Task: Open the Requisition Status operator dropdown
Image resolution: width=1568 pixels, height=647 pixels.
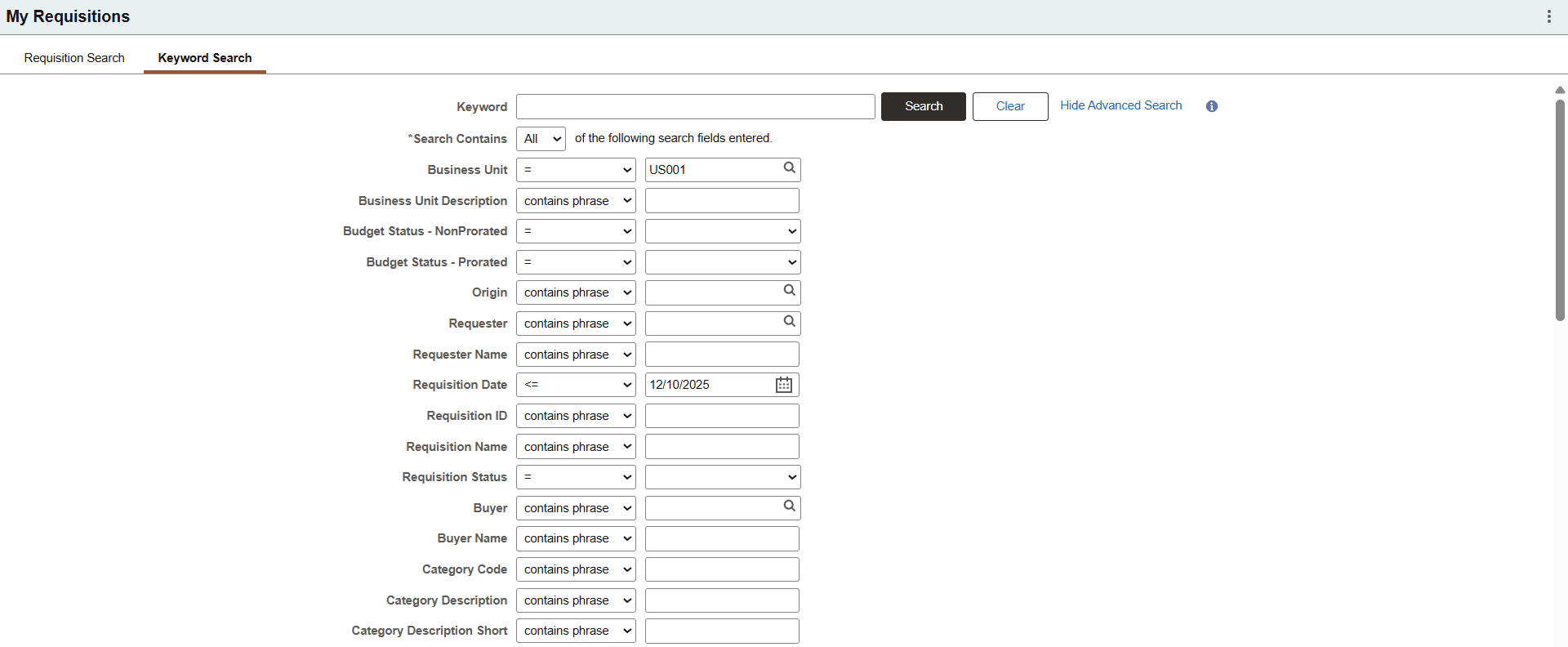Action: [x=576, y=477]
